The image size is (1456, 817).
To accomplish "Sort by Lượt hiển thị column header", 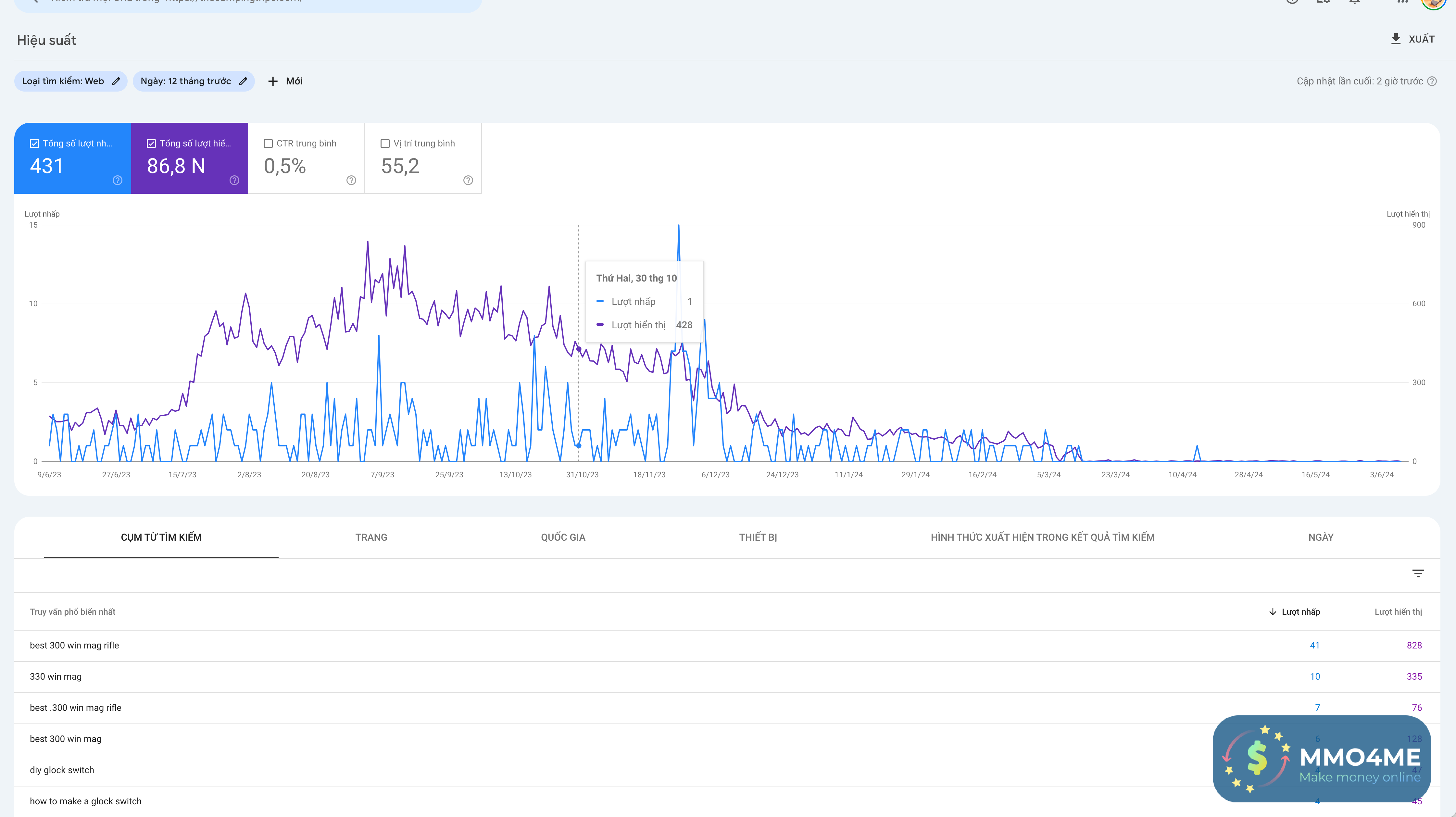I will [1398, 612].
